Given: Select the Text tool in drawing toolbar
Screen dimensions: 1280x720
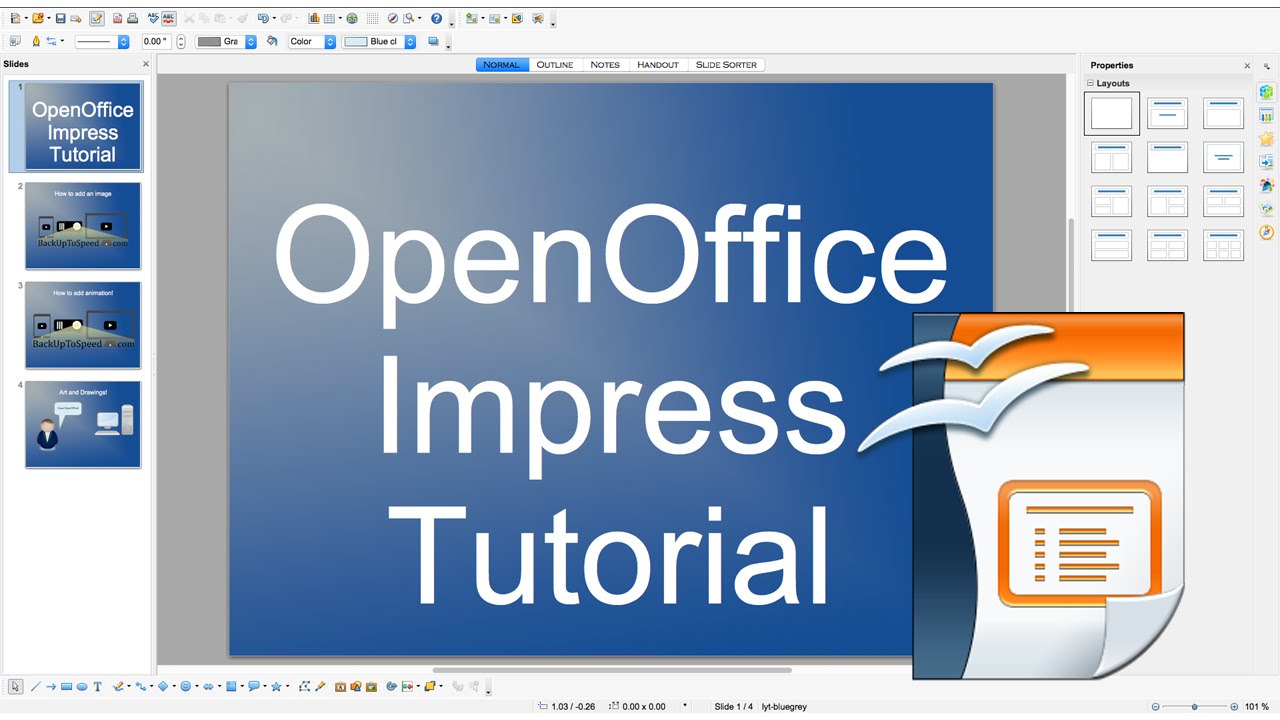Looking at the screenshot, I should [97, 687].
